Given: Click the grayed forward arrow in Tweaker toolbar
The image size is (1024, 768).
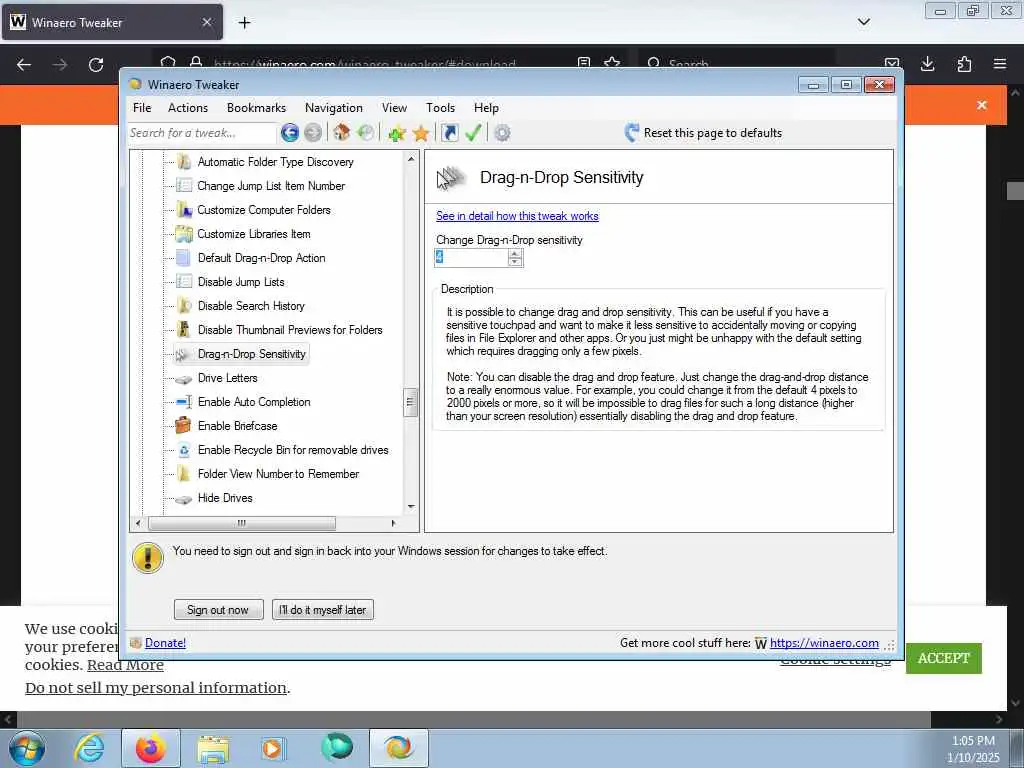Looking at the screenshot, I should pyautogui.click(x=313, y=133).
